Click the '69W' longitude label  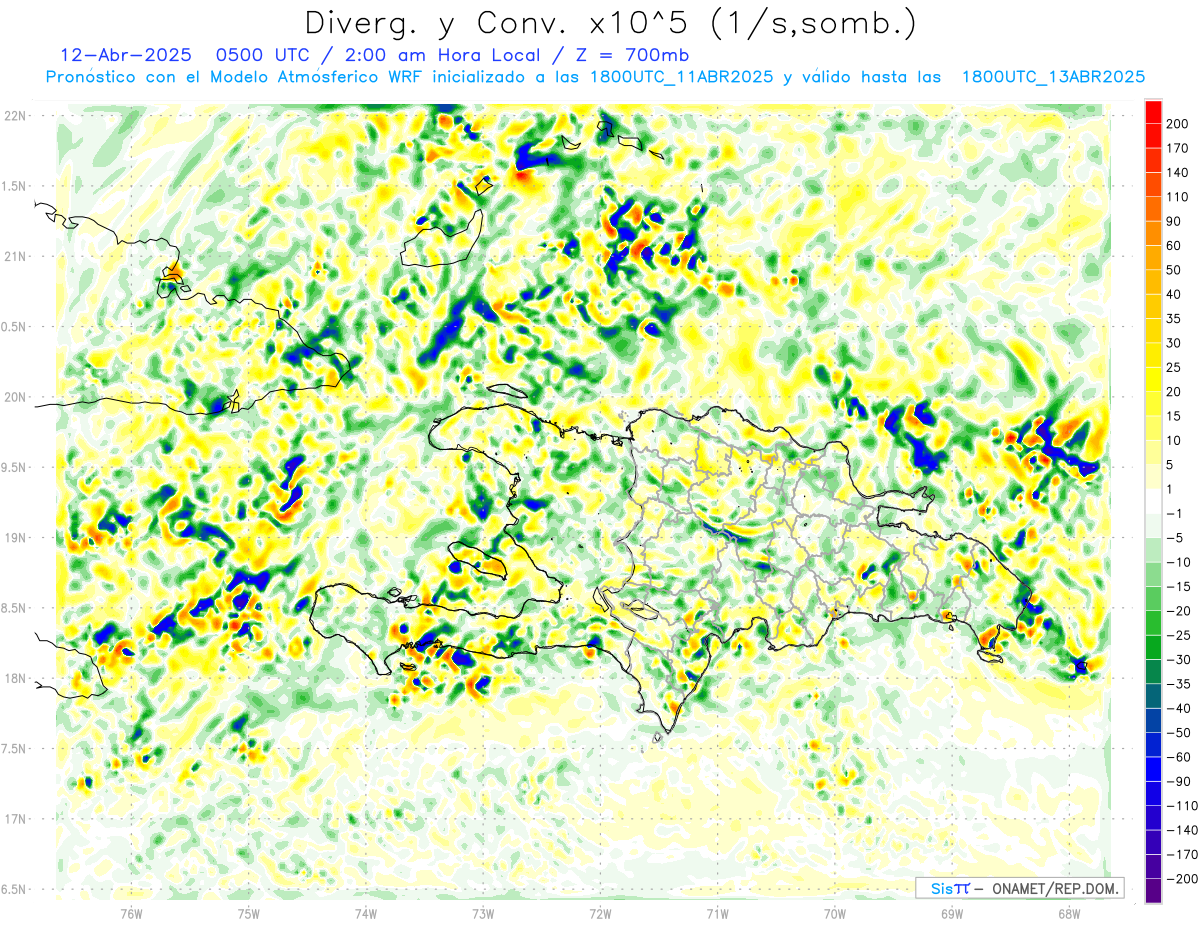point(952,913)
